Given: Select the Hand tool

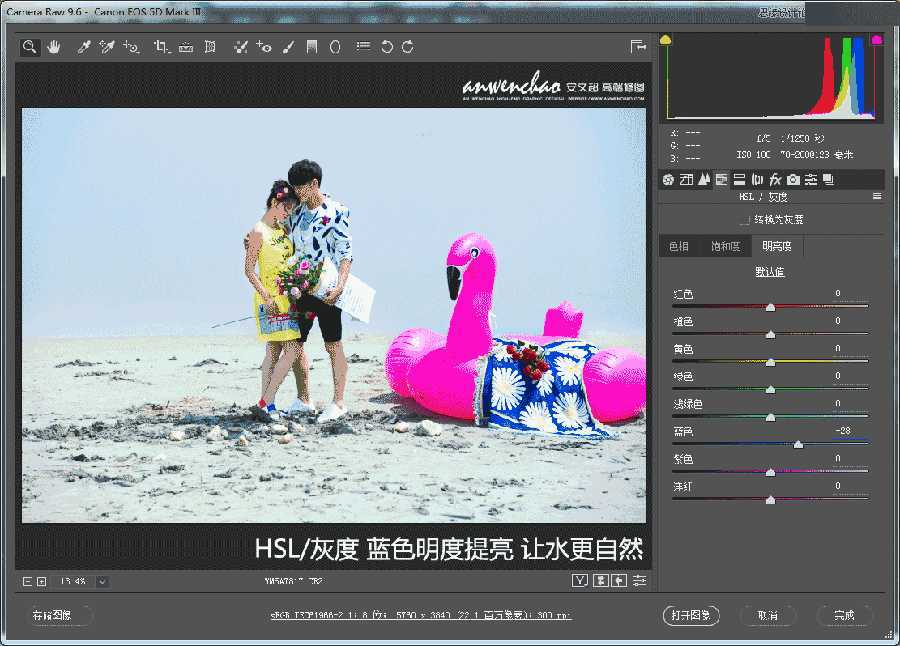Looking at the screenshot, I should click(x=54, y=46).
